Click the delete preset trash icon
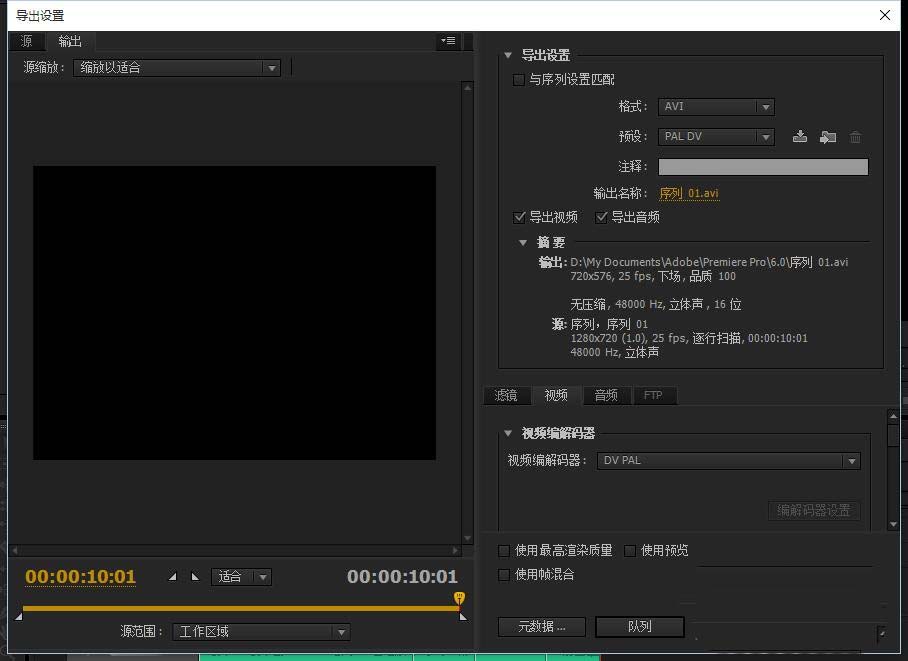 click(x=855, y=137)
